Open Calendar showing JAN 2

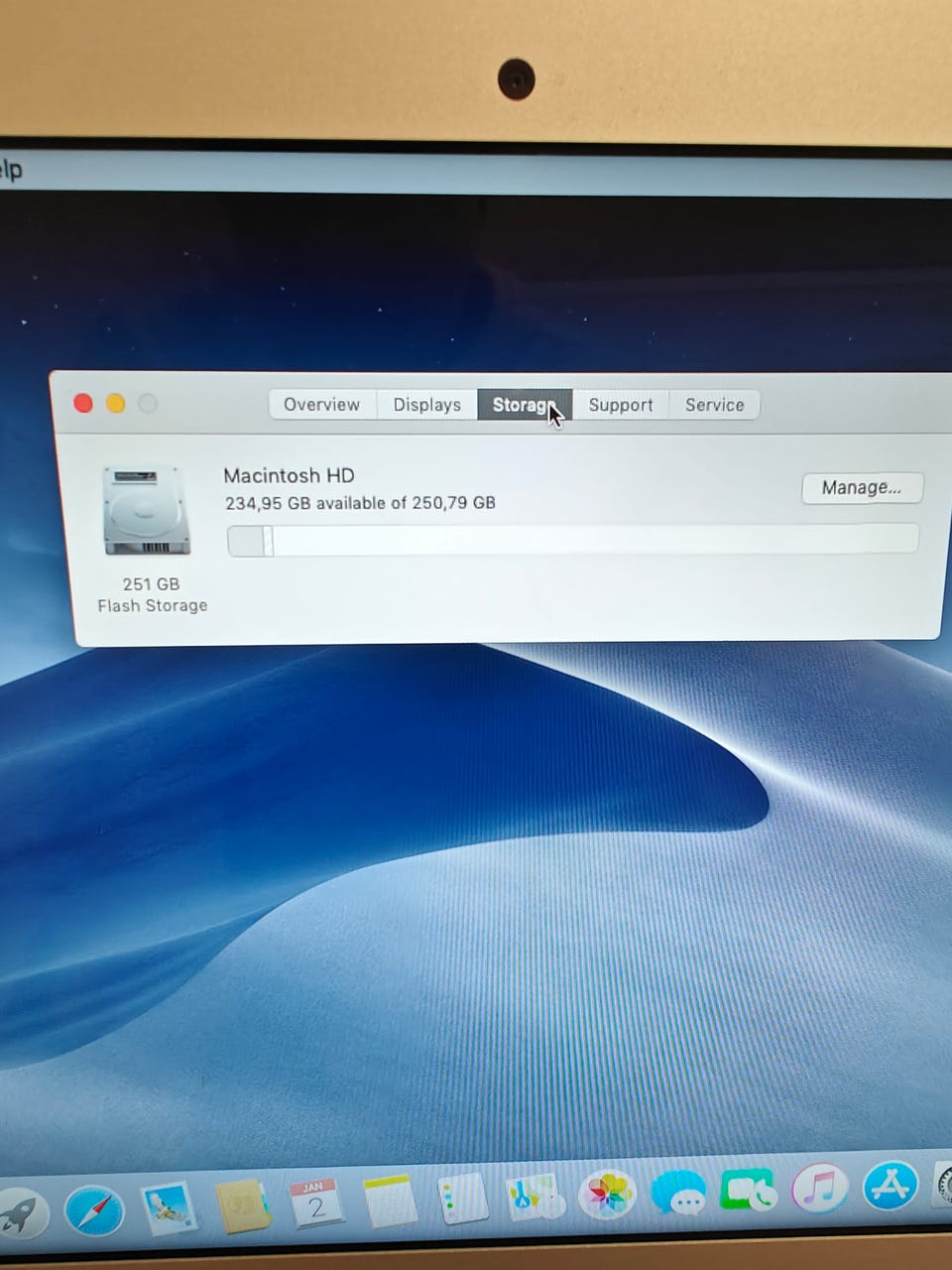(x=316, y=1204)
